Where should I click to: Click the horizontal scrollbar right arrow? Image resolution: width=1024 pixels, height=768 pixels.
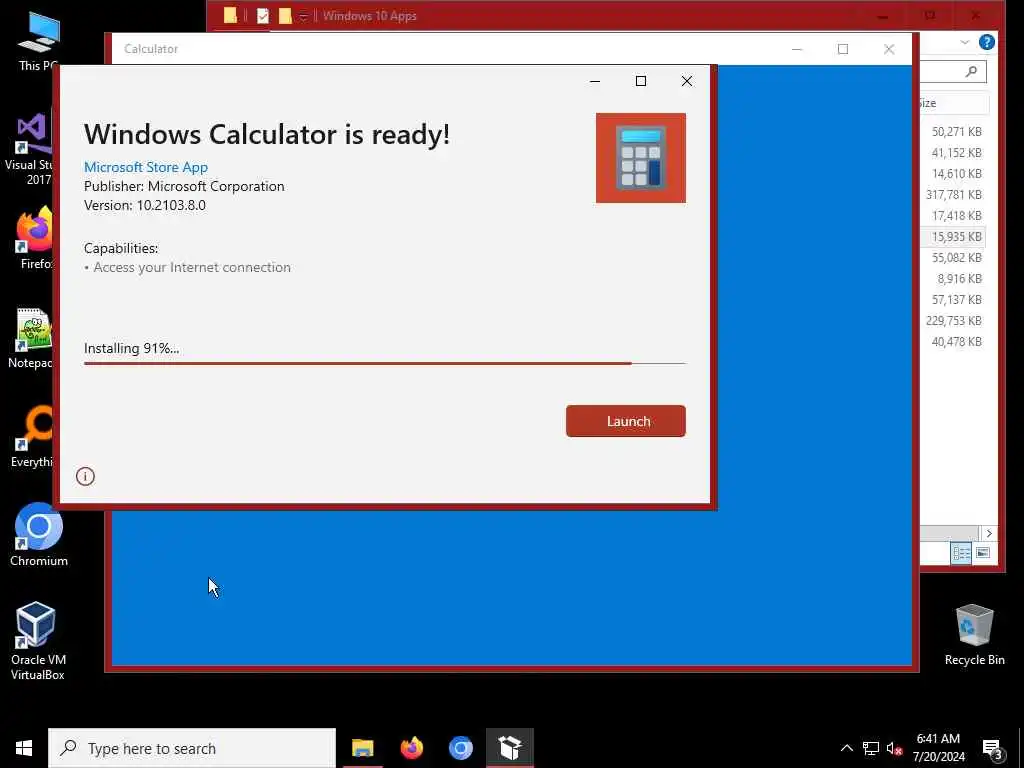click(x=989, y=534)
